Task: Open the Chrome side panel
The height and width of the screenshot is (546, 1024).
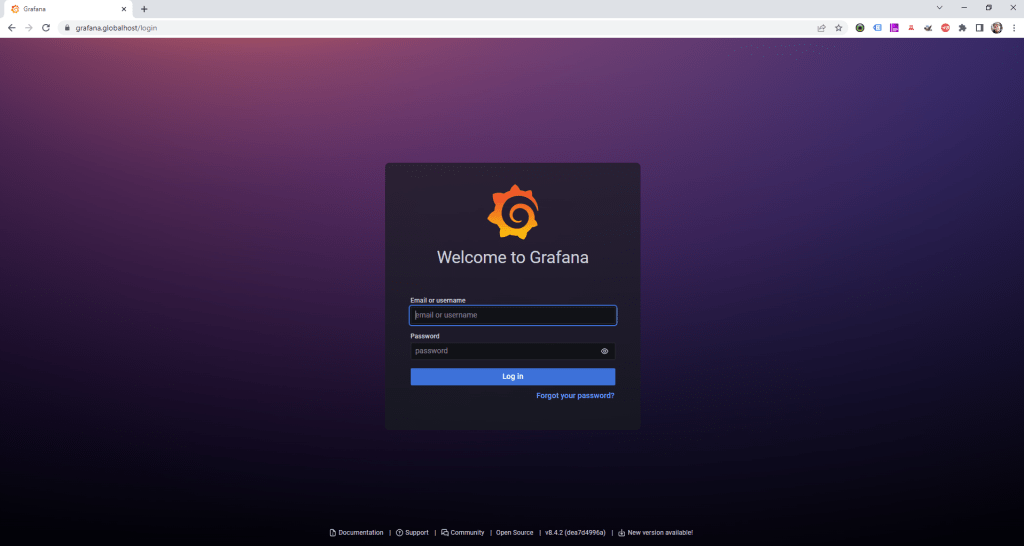Action: click(x=979, y=28)
